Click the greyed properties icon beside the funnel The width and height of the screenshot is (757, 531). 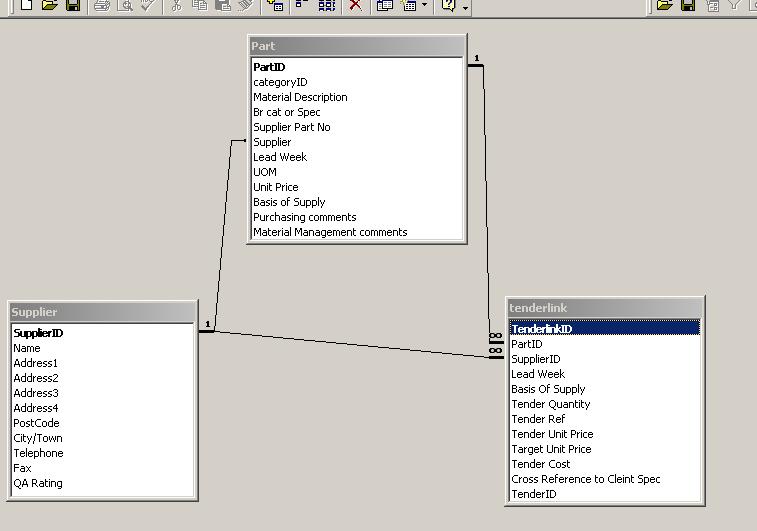(x=712, y=5)
